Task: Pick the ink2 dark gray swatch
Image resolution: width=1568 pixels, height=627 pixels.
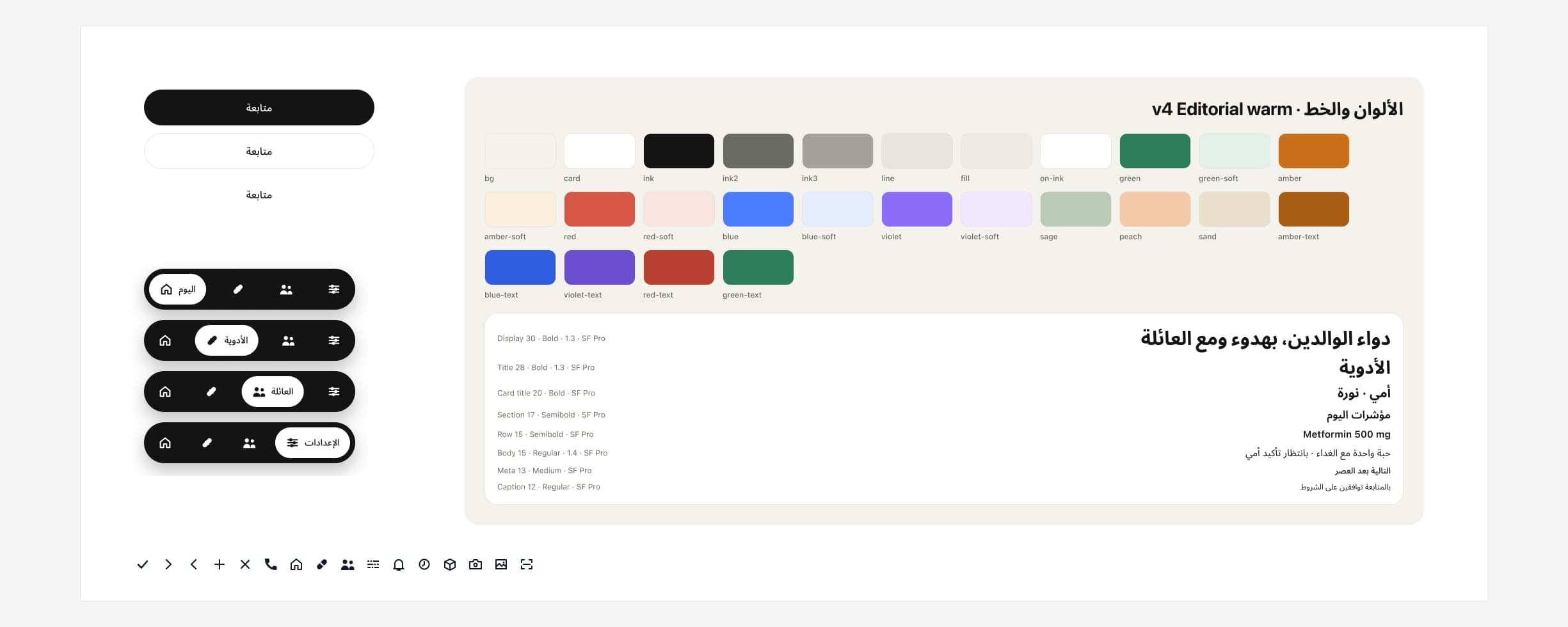Action: pos(758,151)
